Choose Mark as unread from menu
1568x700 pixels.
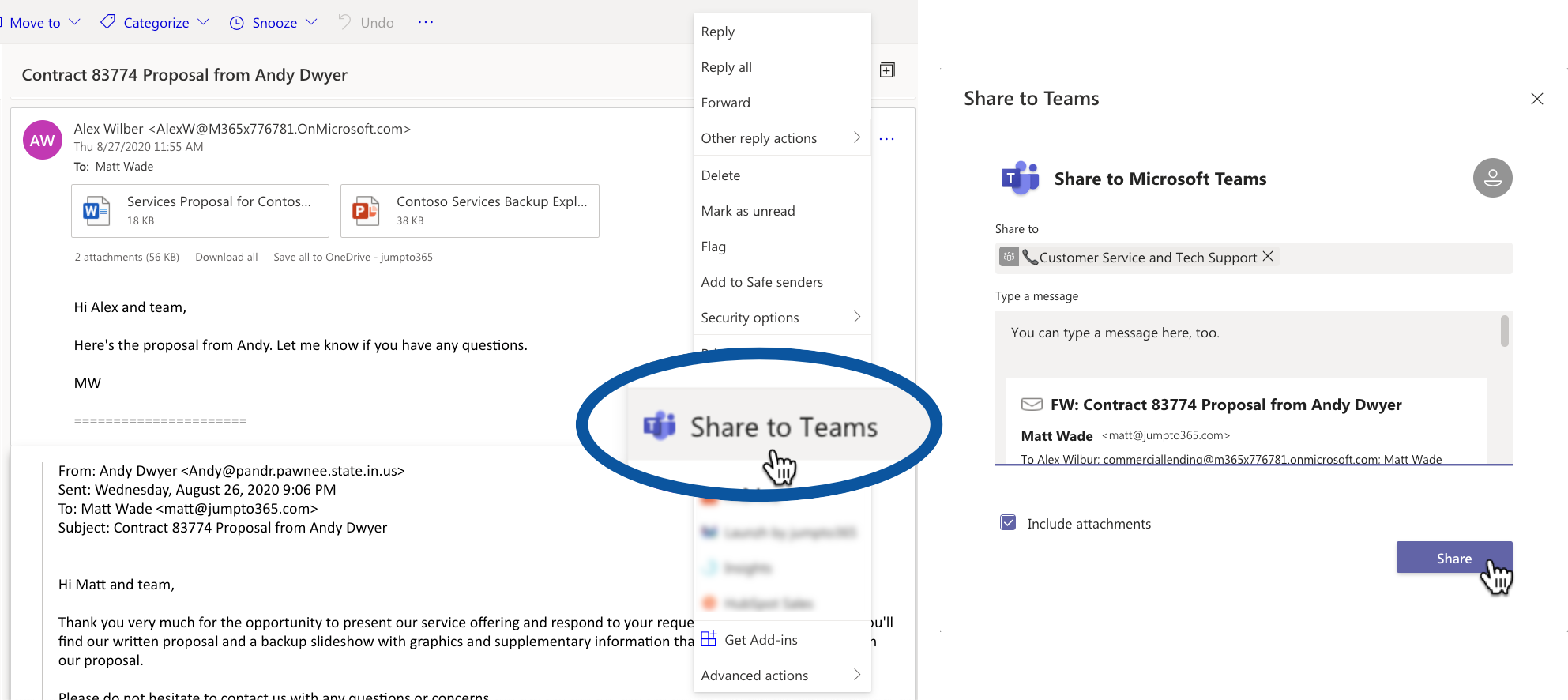pyautogui.click(x=781, y=211)
